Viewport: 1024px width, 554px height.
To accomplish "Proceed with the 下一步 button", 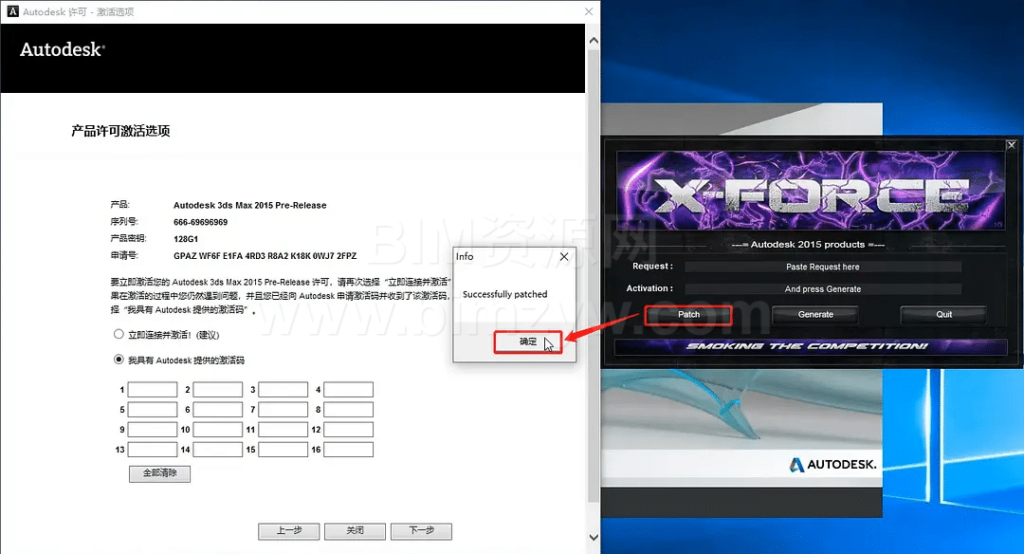I will pos(421,531).
